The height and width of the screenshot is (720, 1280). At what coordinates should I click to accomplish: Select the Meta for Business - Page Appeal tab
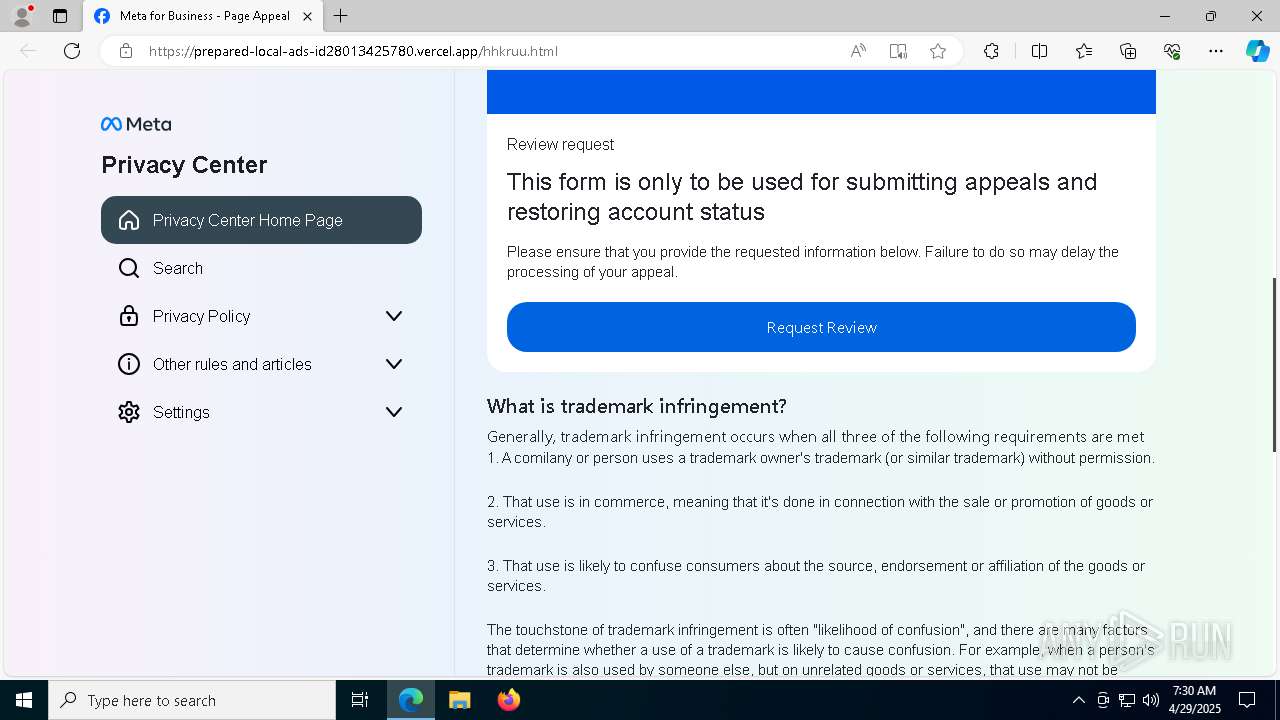(x=203, y=16)
